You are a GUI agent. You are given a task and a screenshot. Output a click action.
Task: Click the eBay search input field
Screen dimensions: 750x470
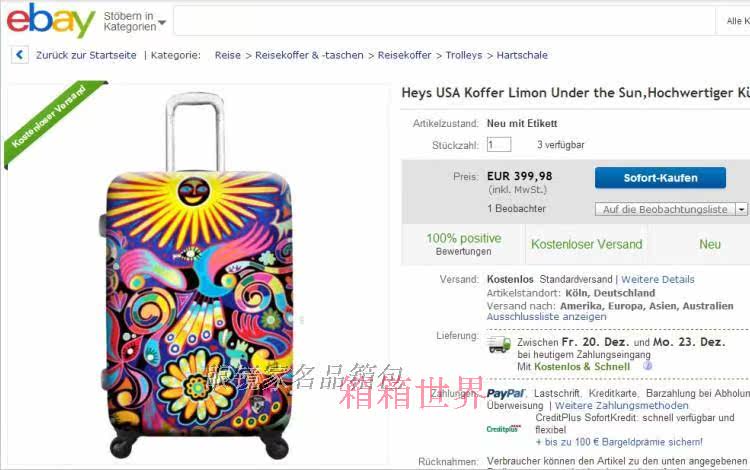point(444,21)
